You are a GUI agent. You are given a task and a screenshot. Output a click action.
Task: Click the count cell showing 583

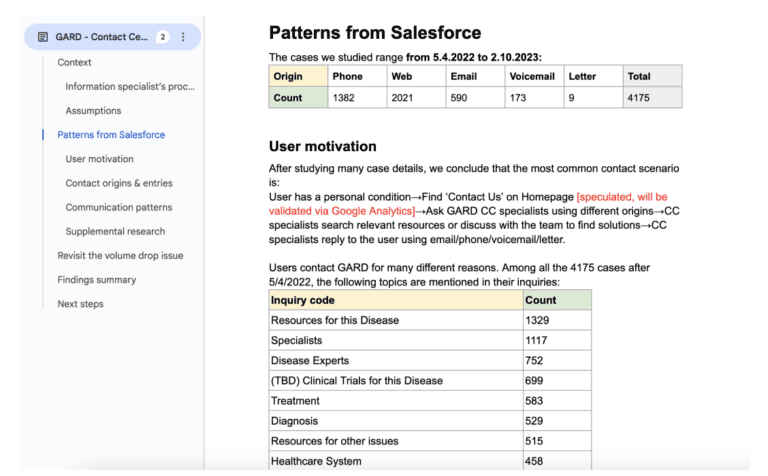click(x=557, y=401)
